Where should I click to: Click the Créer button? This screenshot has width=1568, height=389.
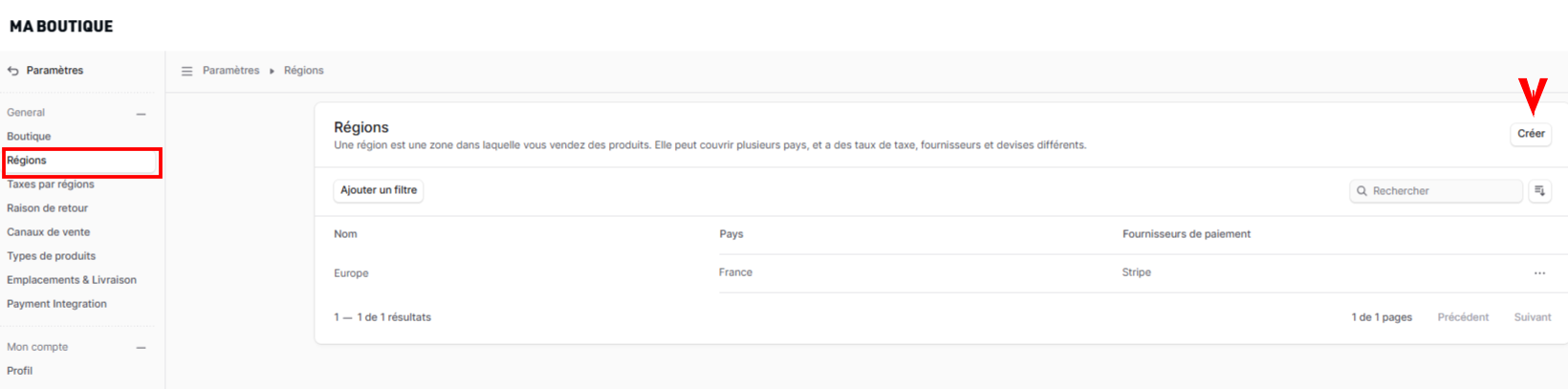(1531, 134)
